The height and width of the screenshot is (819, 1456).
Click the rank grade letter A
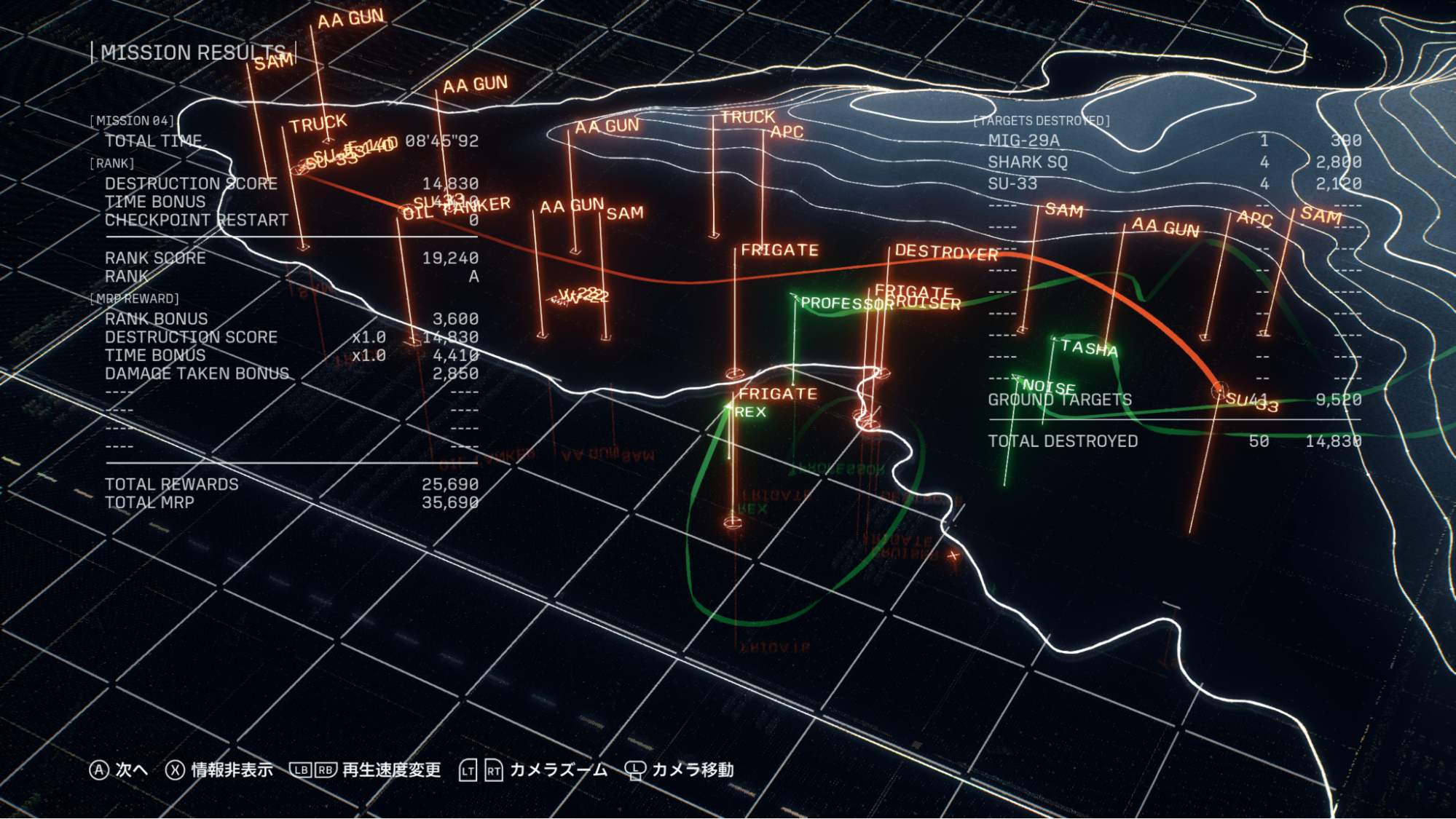click(474, 277)
